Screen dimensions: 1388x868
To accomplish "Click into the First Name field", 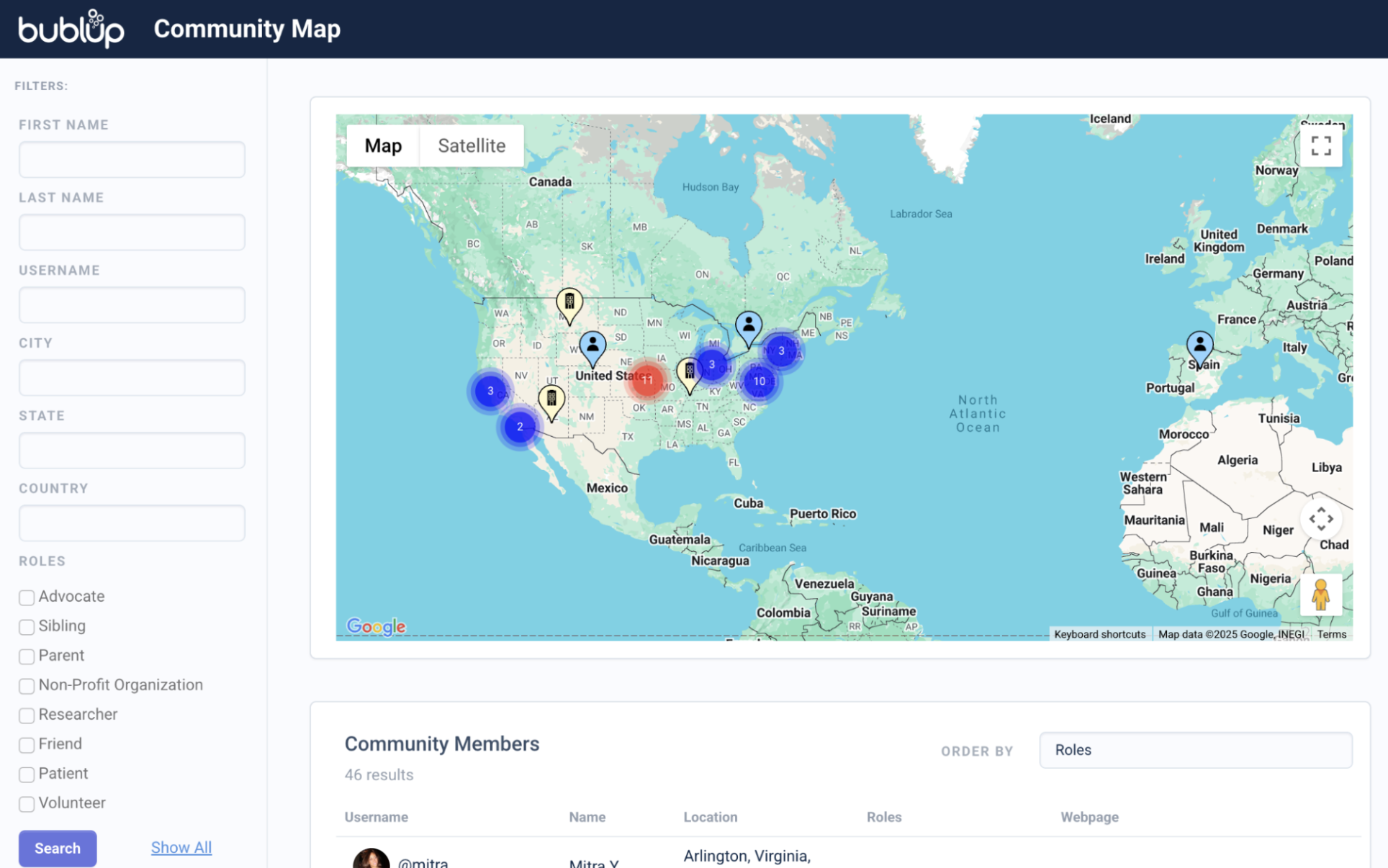I will pos(132,159).
